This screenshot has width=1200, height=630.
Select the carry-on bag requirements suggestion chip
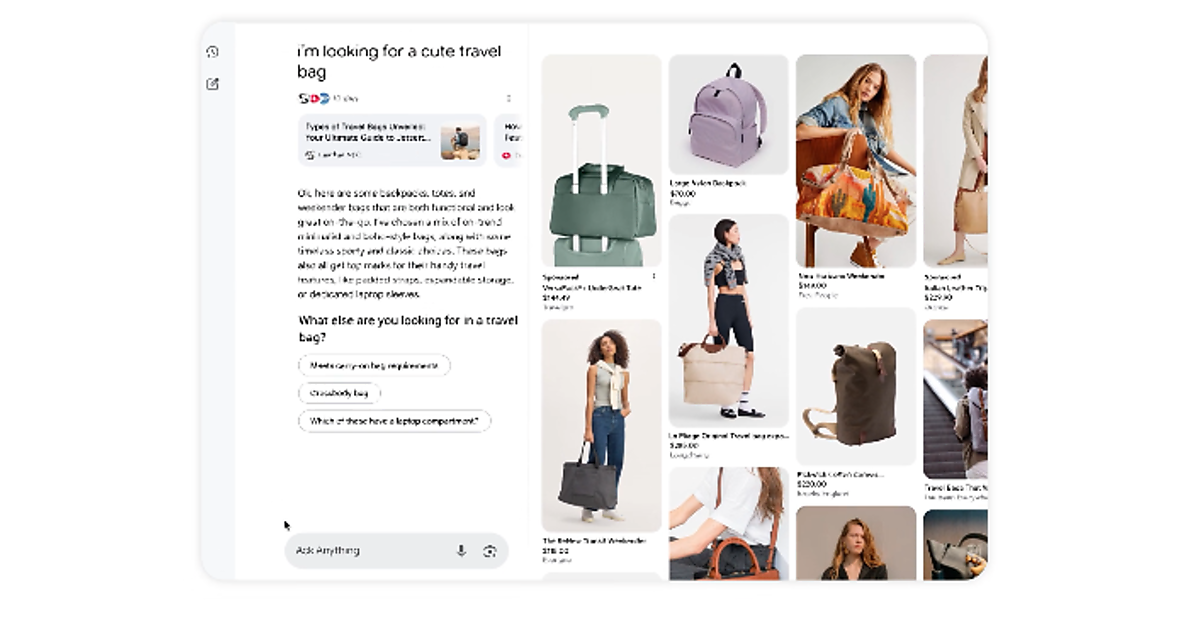pyautogui.click(x=374, y=366)
